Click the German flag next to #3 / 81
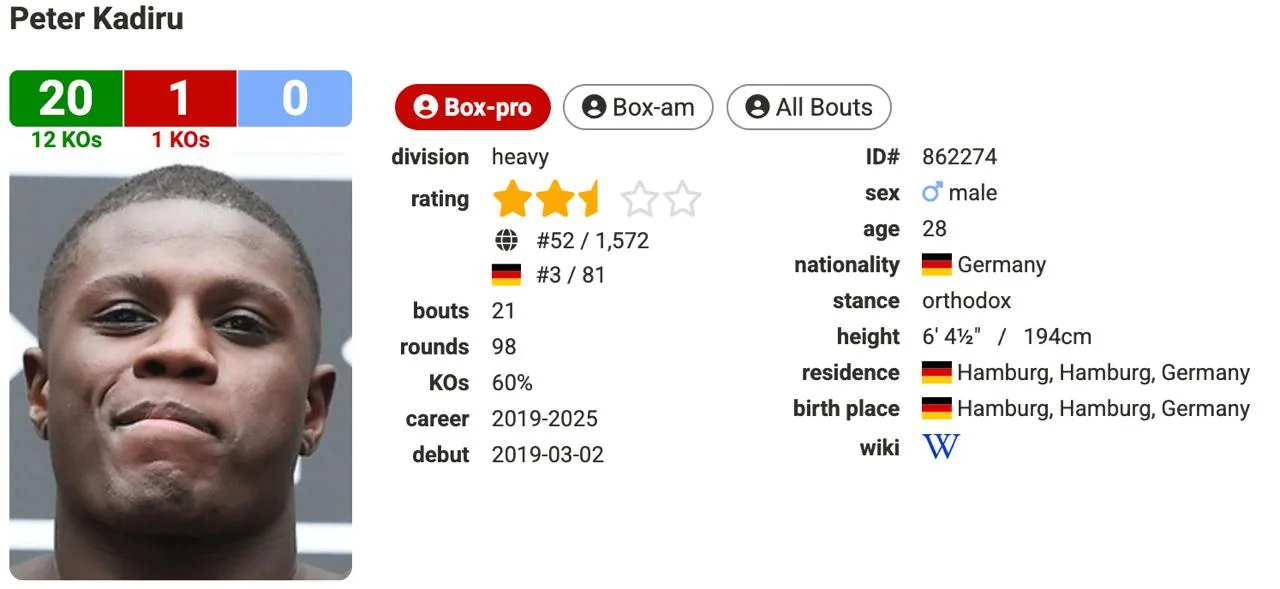The height and width of the screenshot is (589, 1280). 507,275
